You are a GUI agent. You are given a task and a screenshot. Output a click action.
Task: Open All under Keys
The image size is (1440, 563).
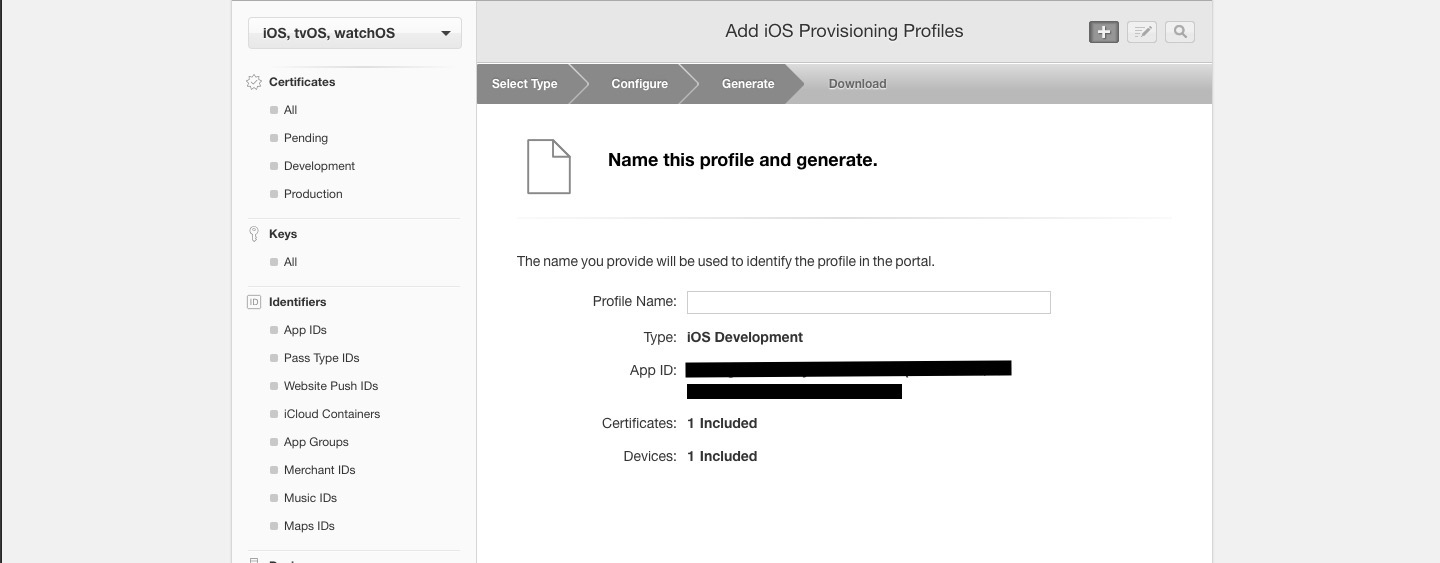tap(290, 262)
